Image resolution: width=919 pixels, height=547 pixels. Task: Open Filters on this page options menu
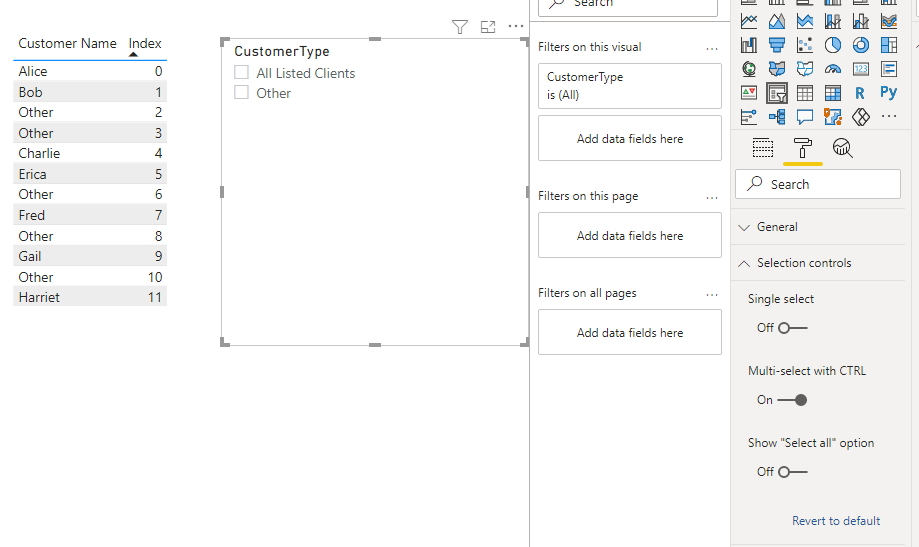712,198
